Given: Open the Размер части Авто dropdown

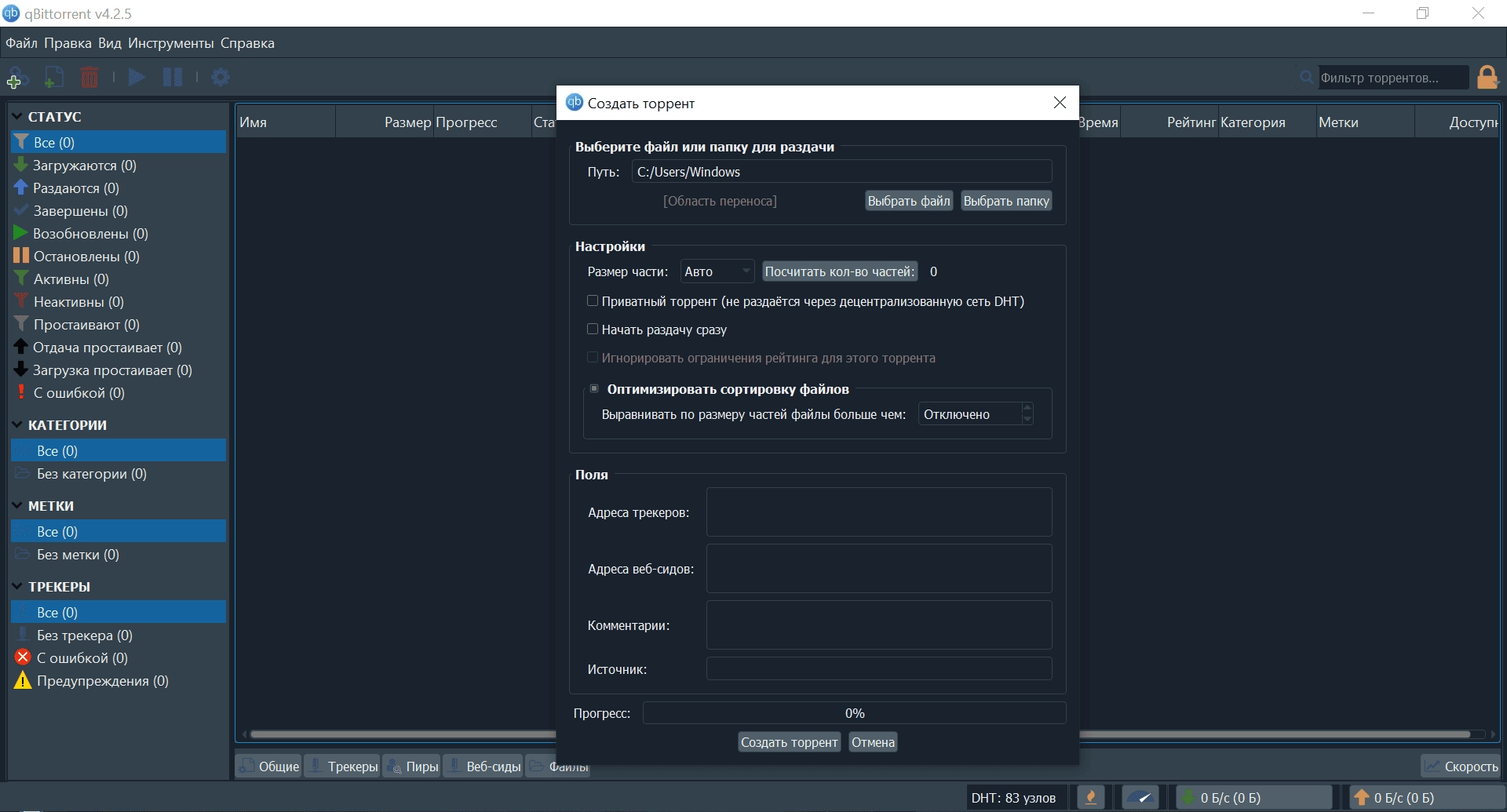Looking at the screenshot, I should (717, 271).
